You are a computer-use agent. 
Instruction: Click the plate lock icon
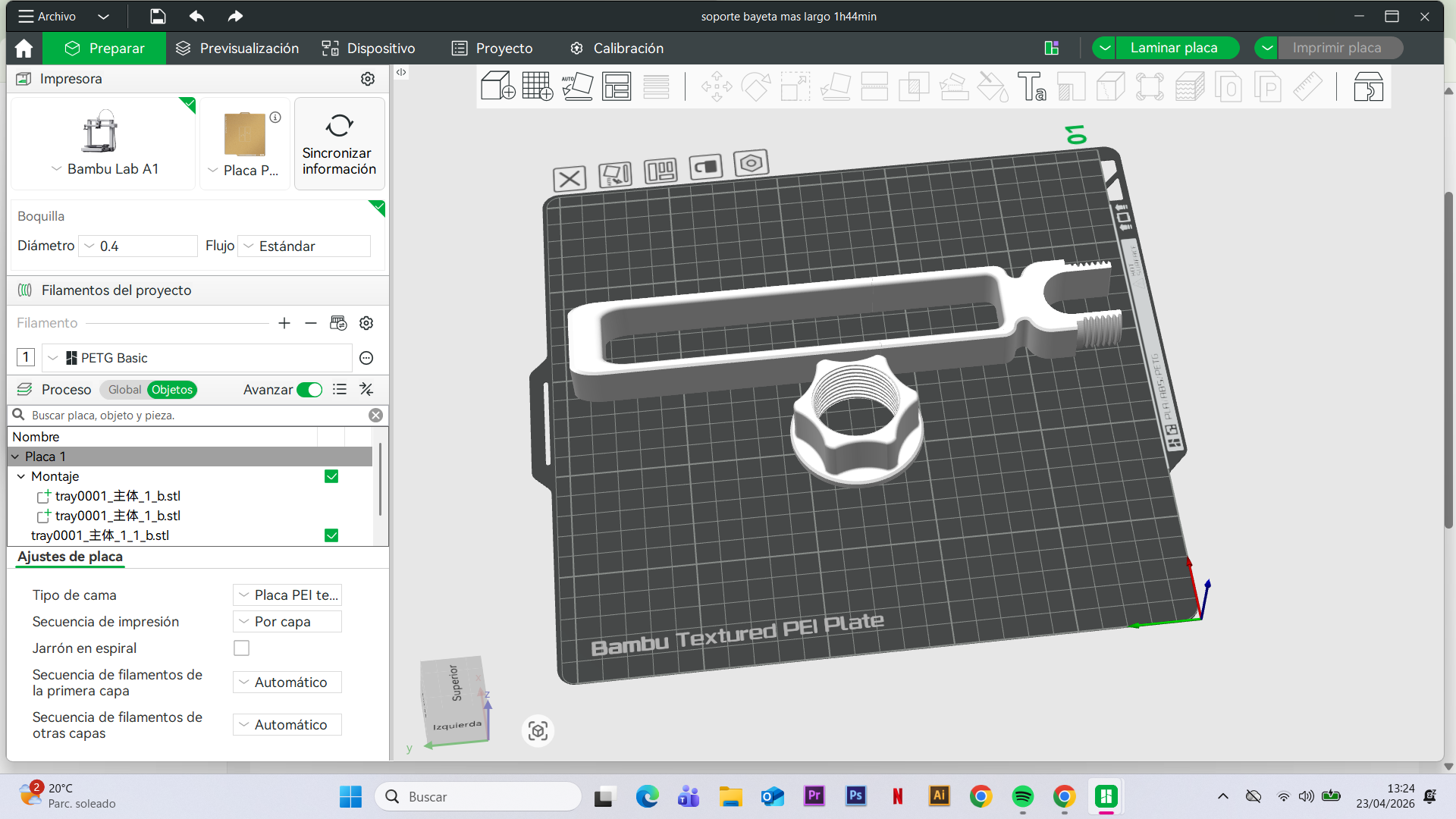click(x=706, y=167)
